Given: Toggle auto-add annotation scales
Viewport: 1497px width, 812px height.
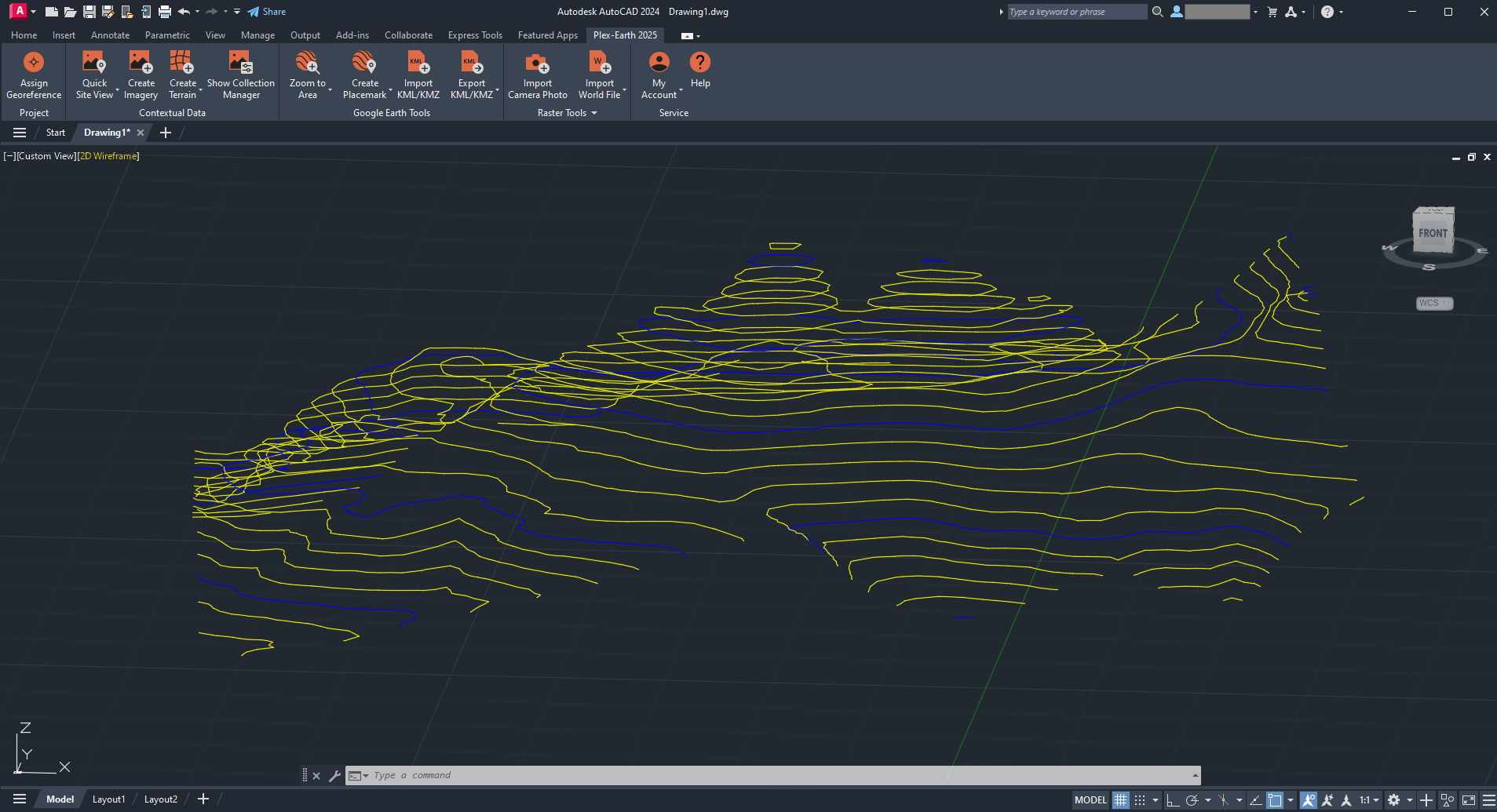Looking at the screenshot, I should 1327,800.
